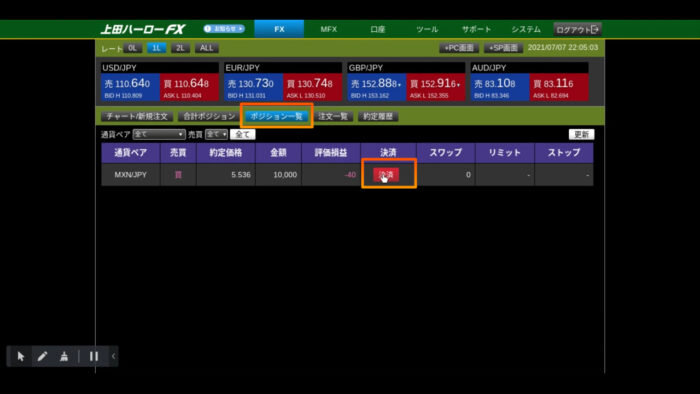Toggle the 0L rate layout
The image size is (700, 394).
(133, 48)
